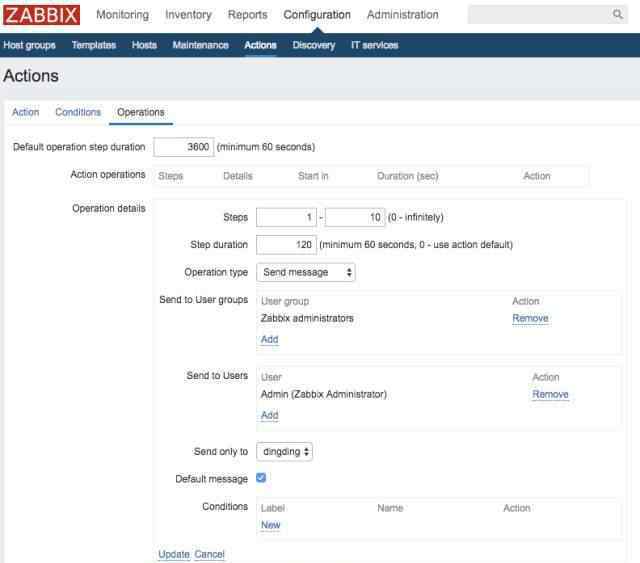The height and width of the screenshot is (563, 640).
Task: Open the Monitoring menu
Action: point(122,15)
